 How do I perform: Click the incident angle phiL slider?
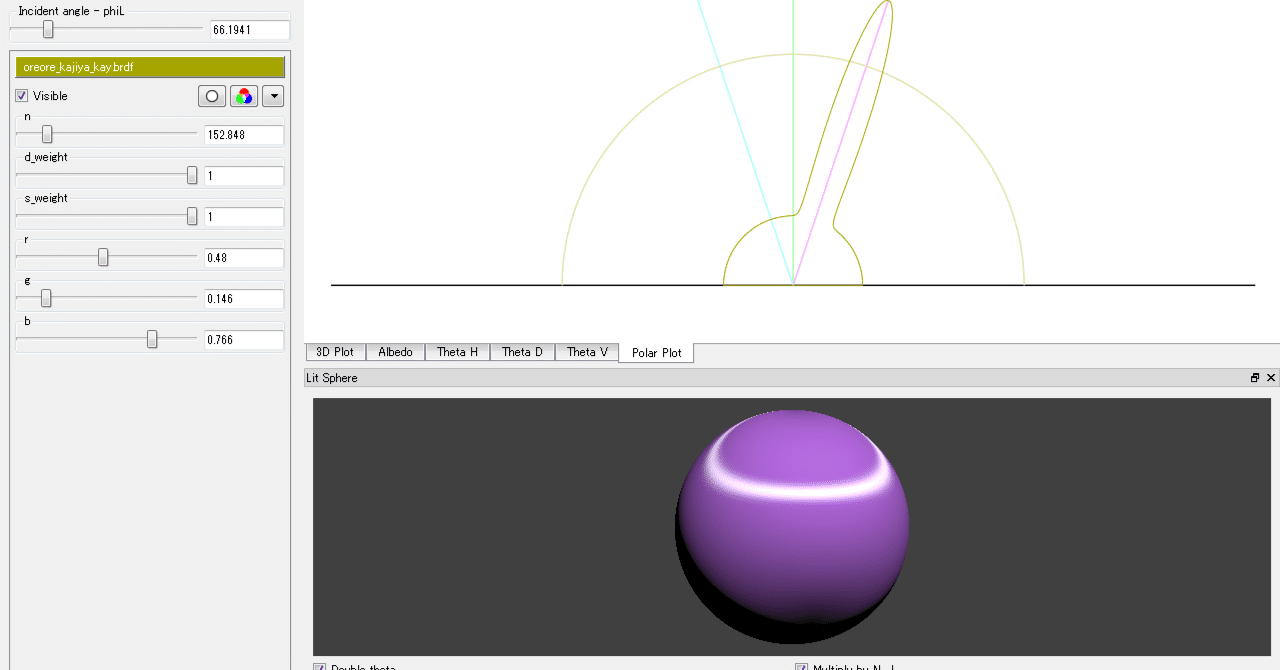click(x=47, y=29)
